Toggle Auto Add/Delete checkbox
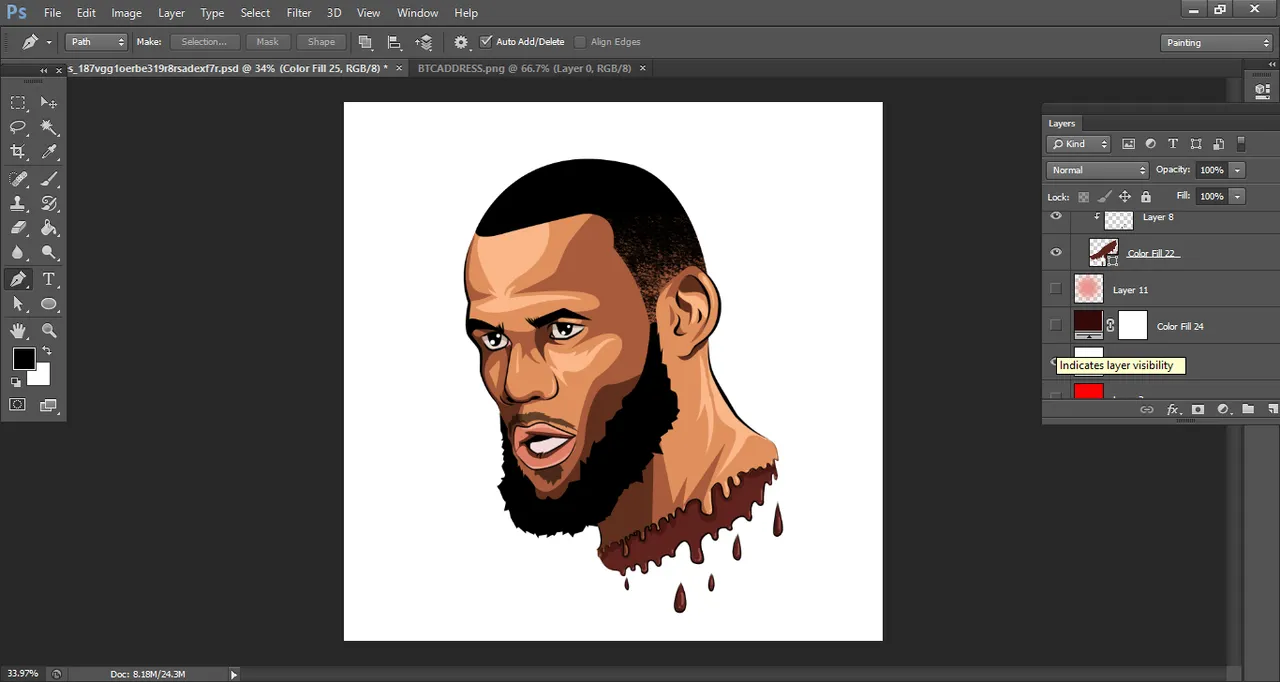 [486, 42]
